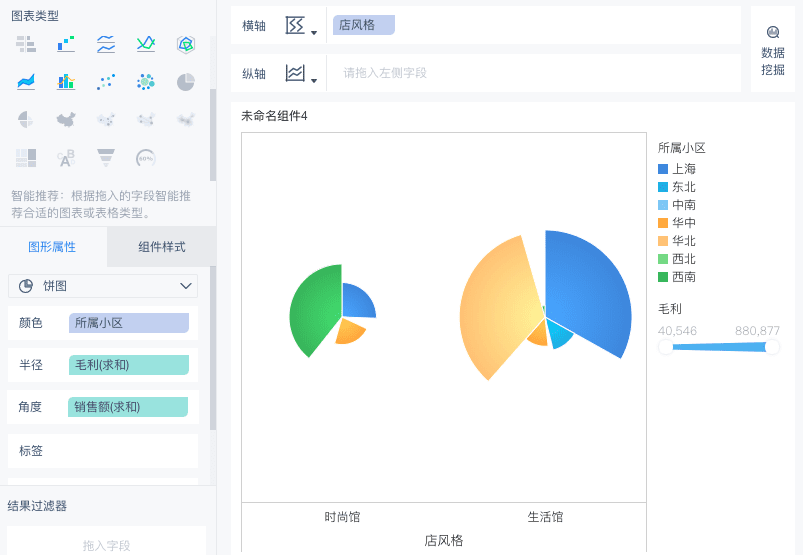Screen dimensions: 803x555
Task: Select the heat map chart icon
Action: pos(185,120)
